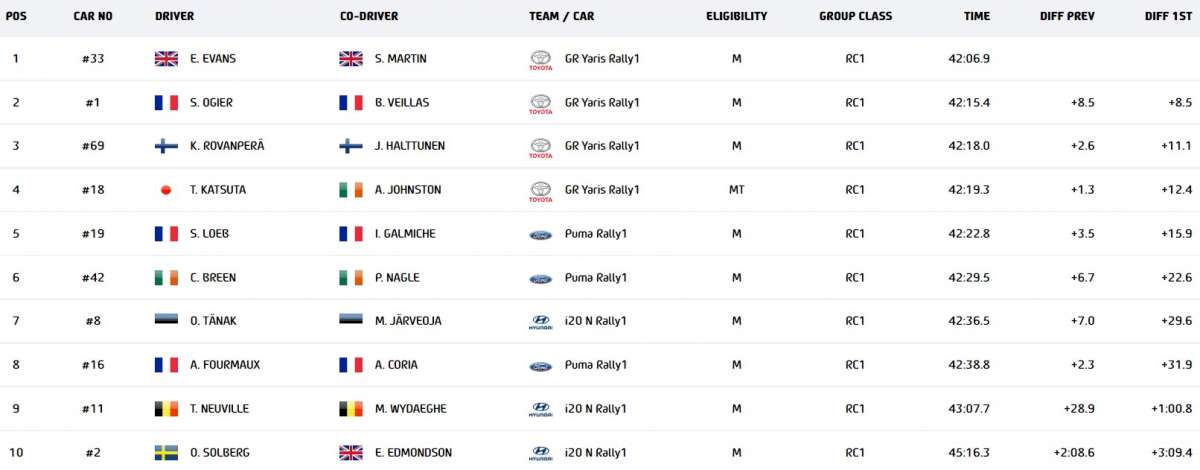
Task: Click the Swedish flag beside O. Solberg
Action: 166,453
